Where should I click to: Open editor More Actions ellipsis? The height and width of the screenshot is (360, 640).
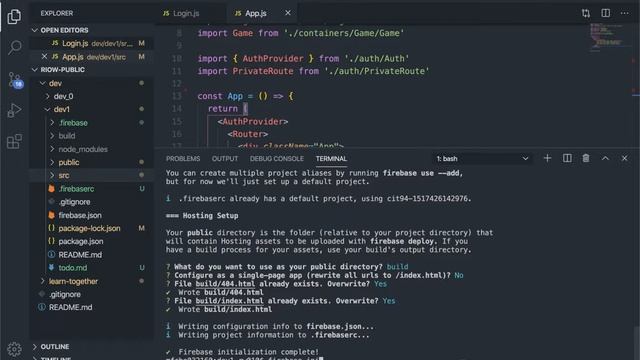coord(625,13)
